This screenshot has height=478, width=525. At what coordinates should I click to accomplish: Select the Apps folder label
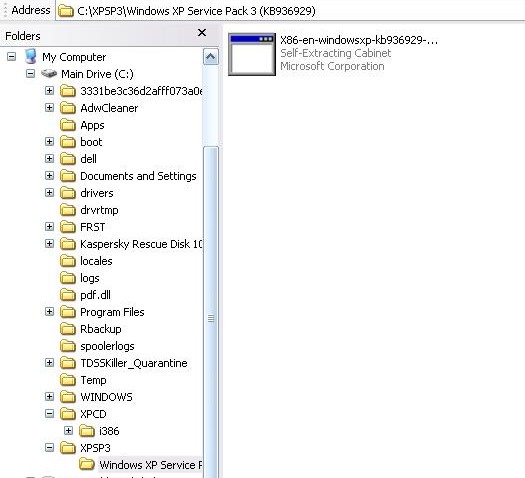pyautogui.click(x=92, y=125)
